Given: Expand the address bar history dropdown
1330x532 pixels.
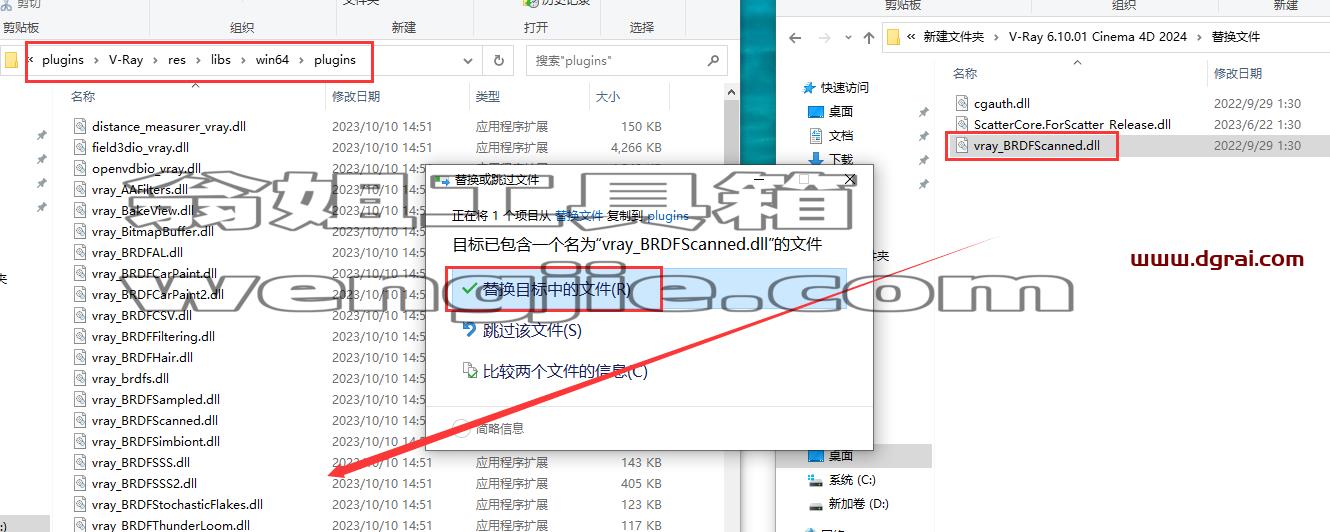Looking at the screenshot, I should click(469, 60).
